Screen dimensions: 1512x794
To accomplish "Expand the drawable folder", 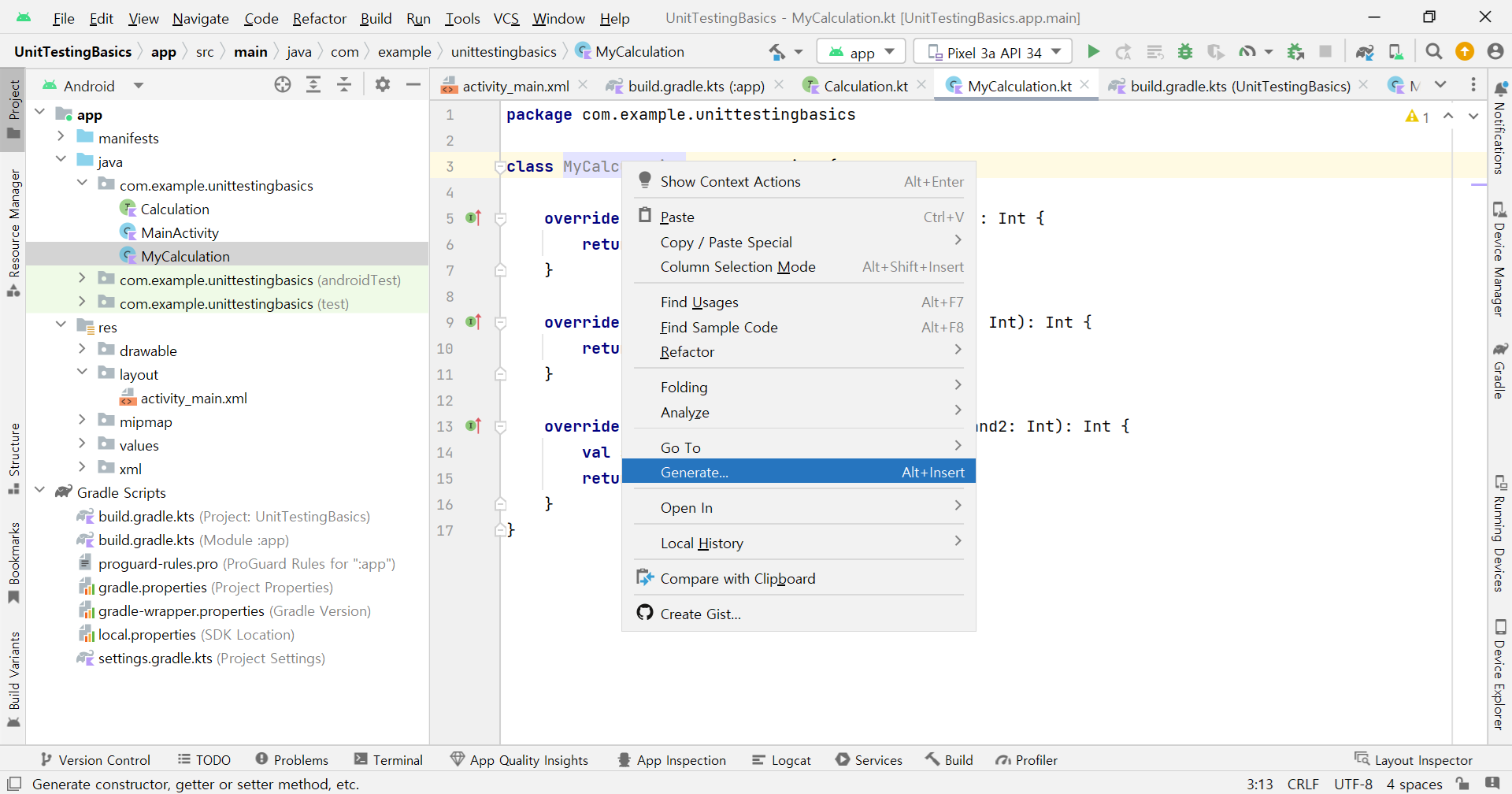I will click(x=82, y=350).
